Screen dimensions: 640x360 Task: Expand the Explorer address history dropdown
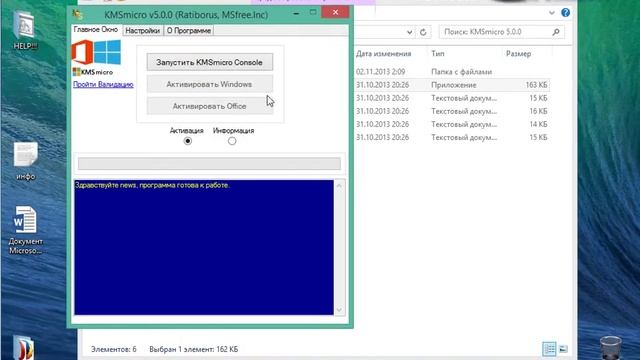point(409,32)
